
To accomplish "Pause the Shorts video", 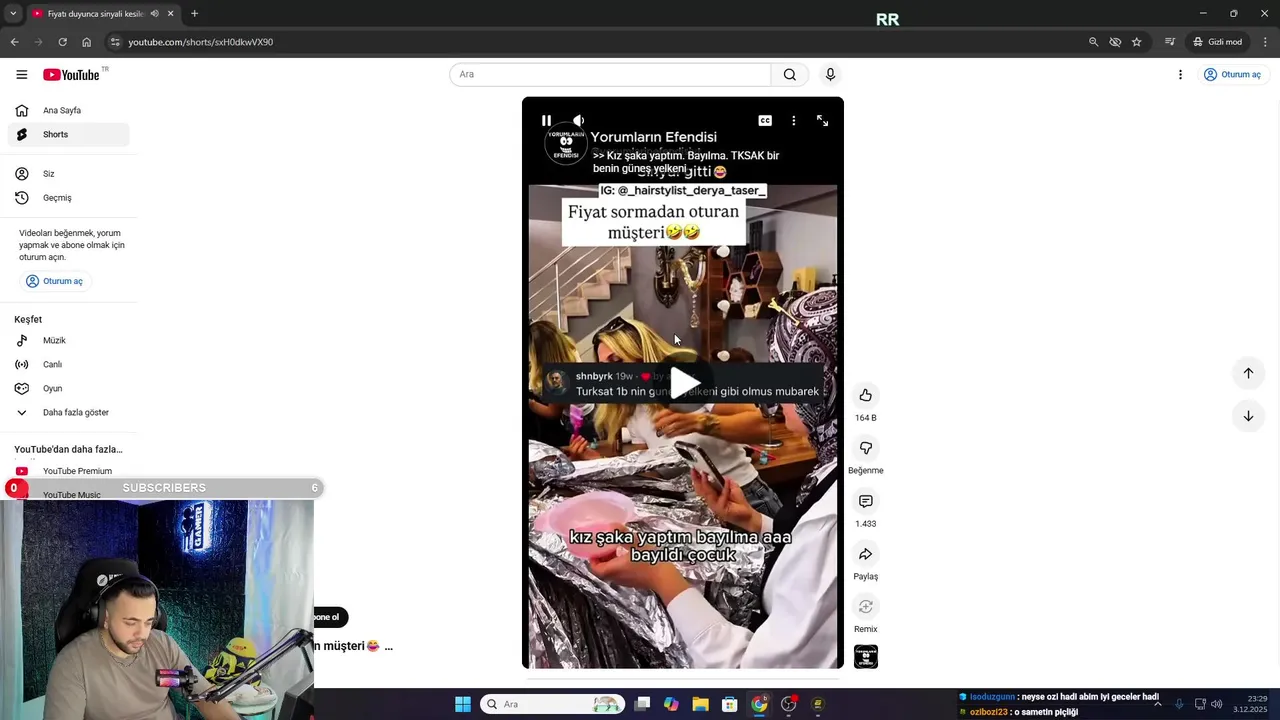I will click(x=546, y=121).
